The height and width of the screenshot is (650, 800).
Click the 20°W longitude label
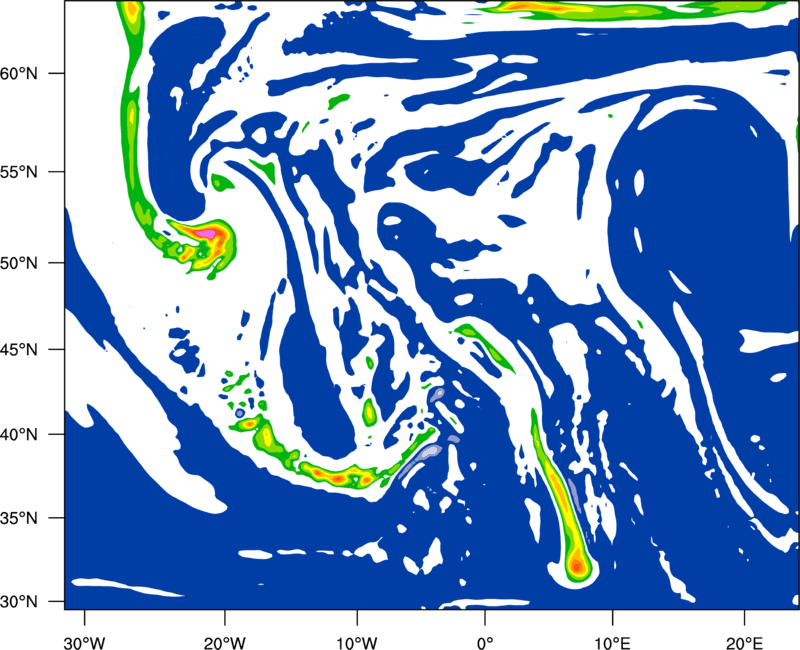(225, 643)
